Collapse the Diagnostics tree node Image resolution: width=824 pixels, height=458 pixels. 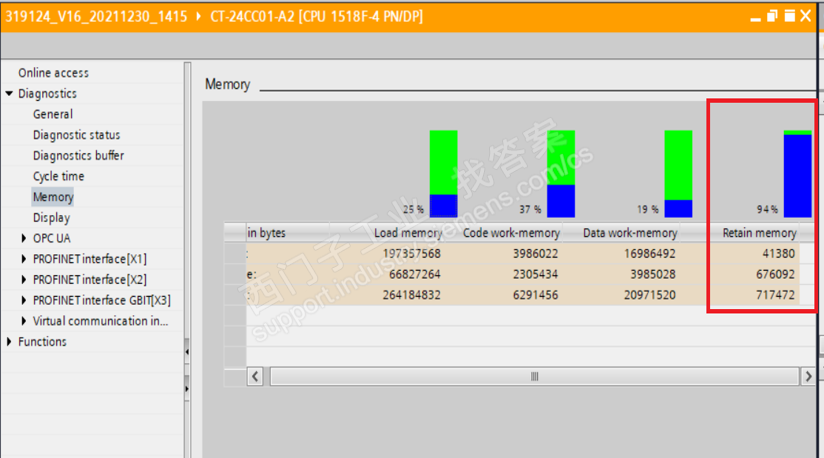tap(9, 93)
